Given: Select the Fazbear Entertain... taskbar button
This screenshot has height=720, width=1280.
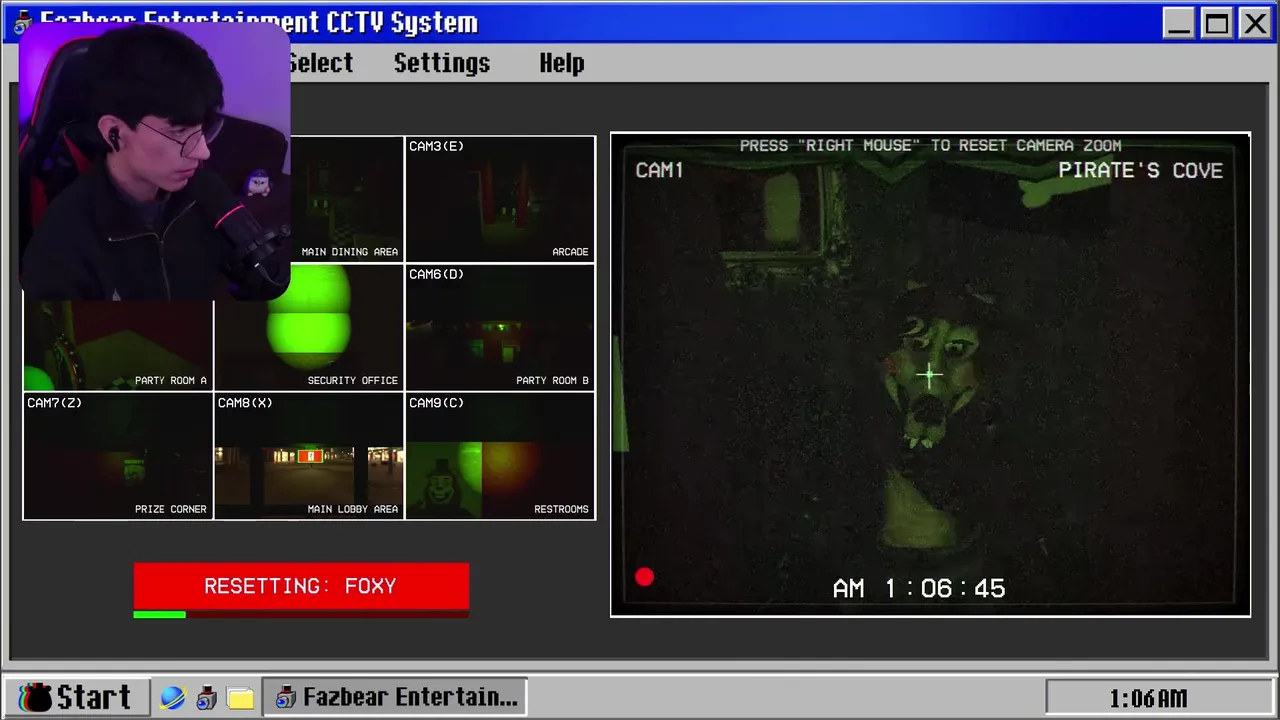Looking at the screenshot, I should (x=395, y=697).
